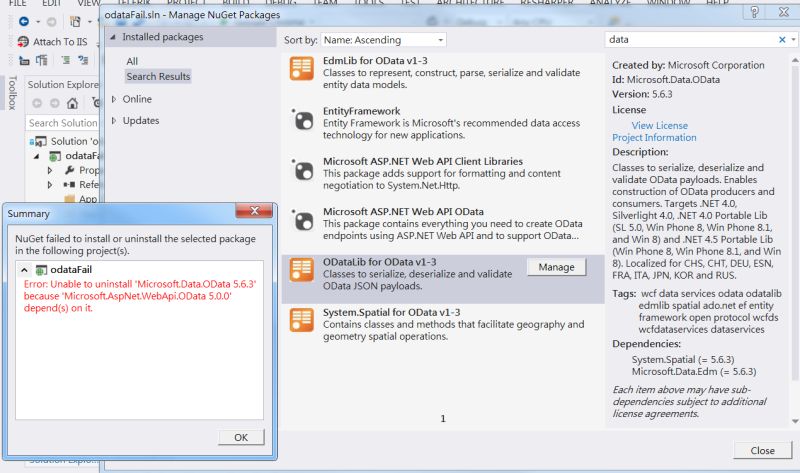
Task: Select the EntityFramework package title
Action: pyautogui.click(x=361, y=111)
